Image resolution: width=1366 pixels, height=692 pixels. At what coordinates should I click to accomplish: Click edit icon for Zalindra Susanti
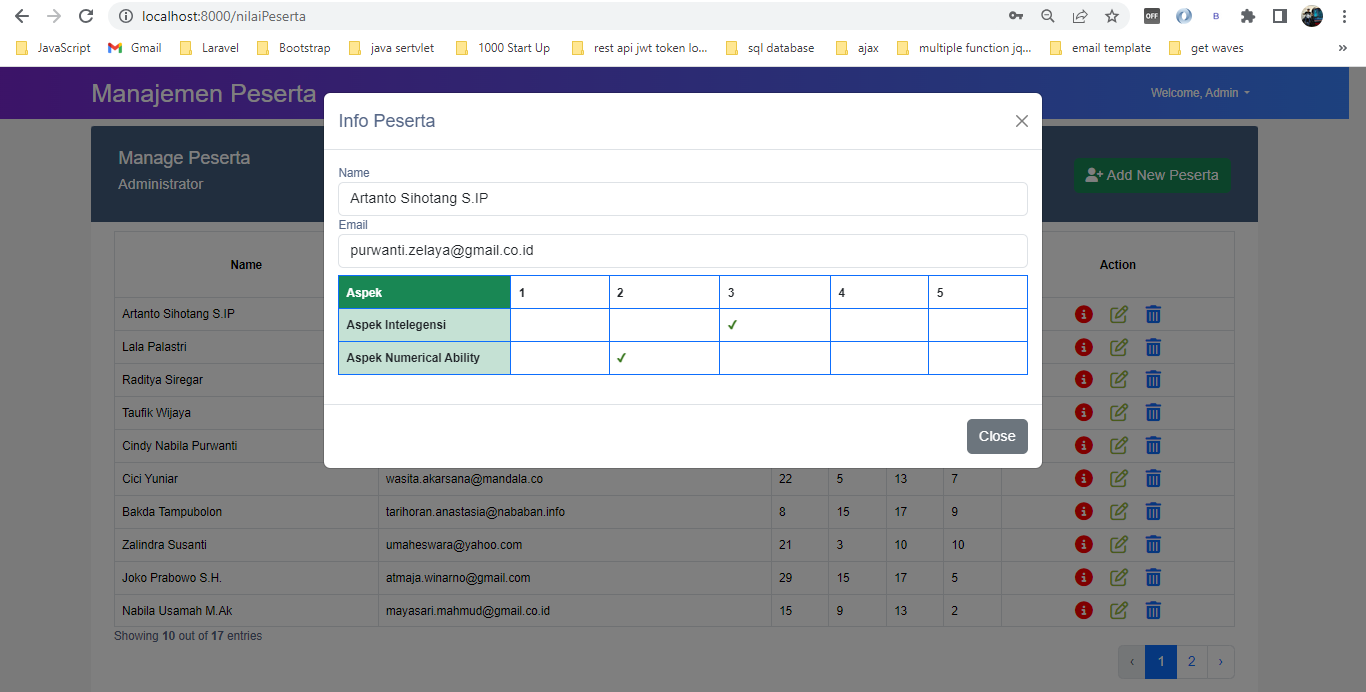(1118, 545)
